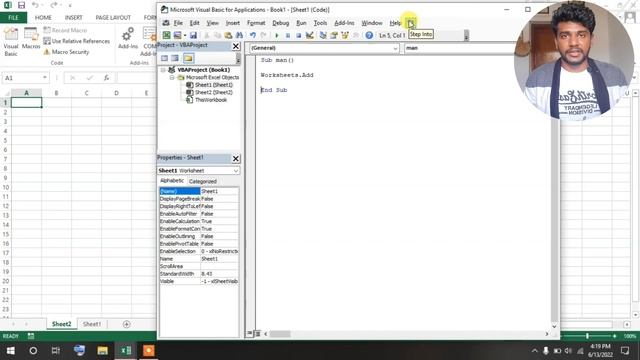Viewport: 640px width, 360px height.
Task: Add a new sheet with plus button
Action: point(126,324)
